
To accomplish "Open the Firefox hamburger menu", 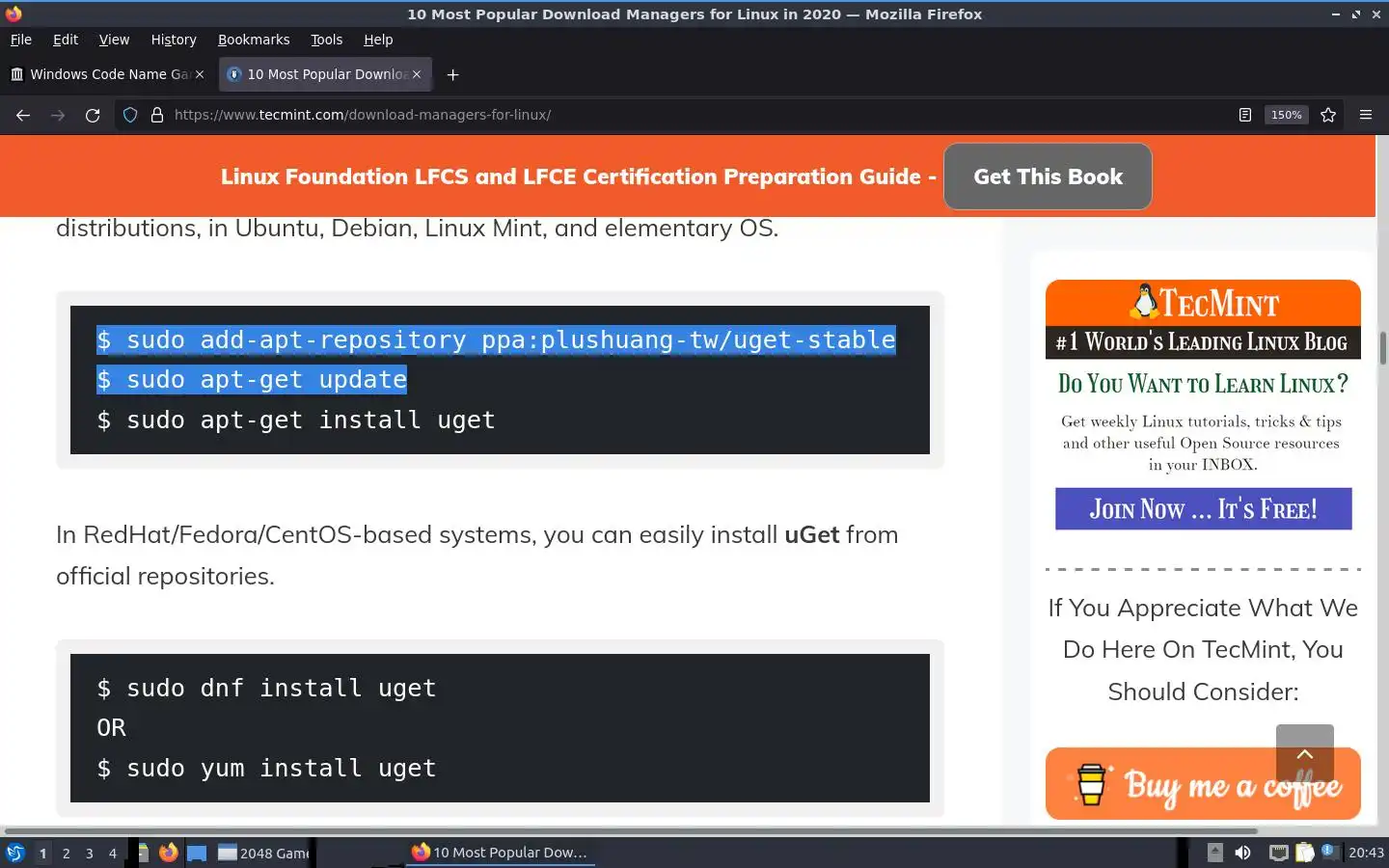I will coord(1366,115).
